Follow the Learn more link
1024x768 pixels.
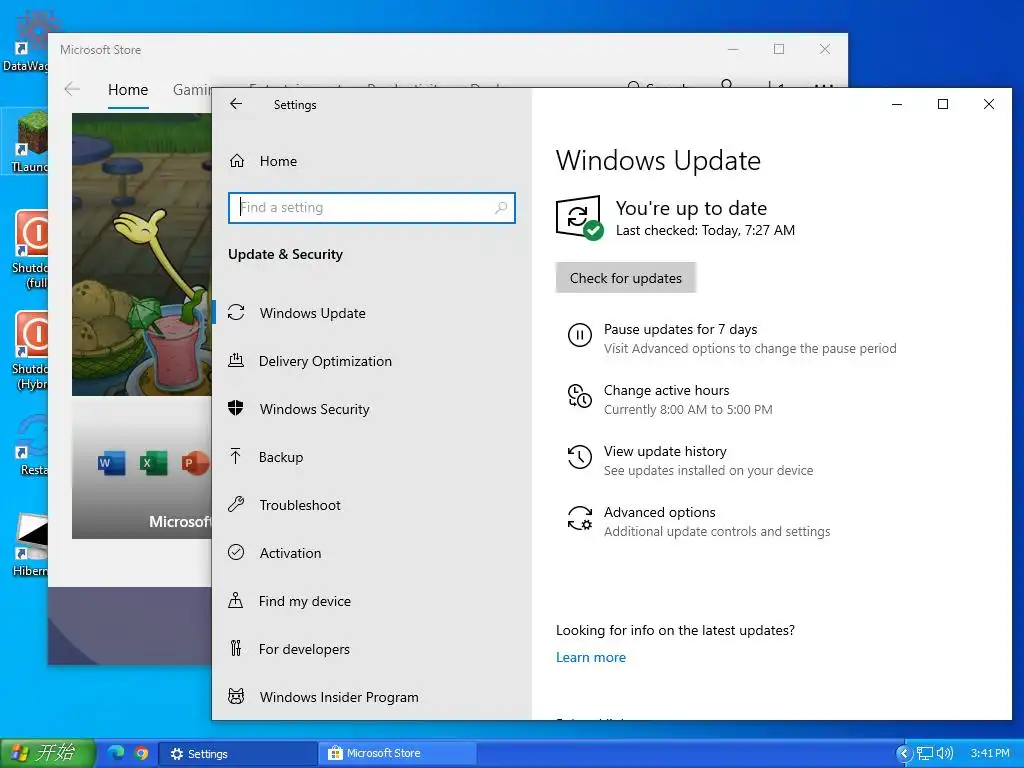pos(590,658)
